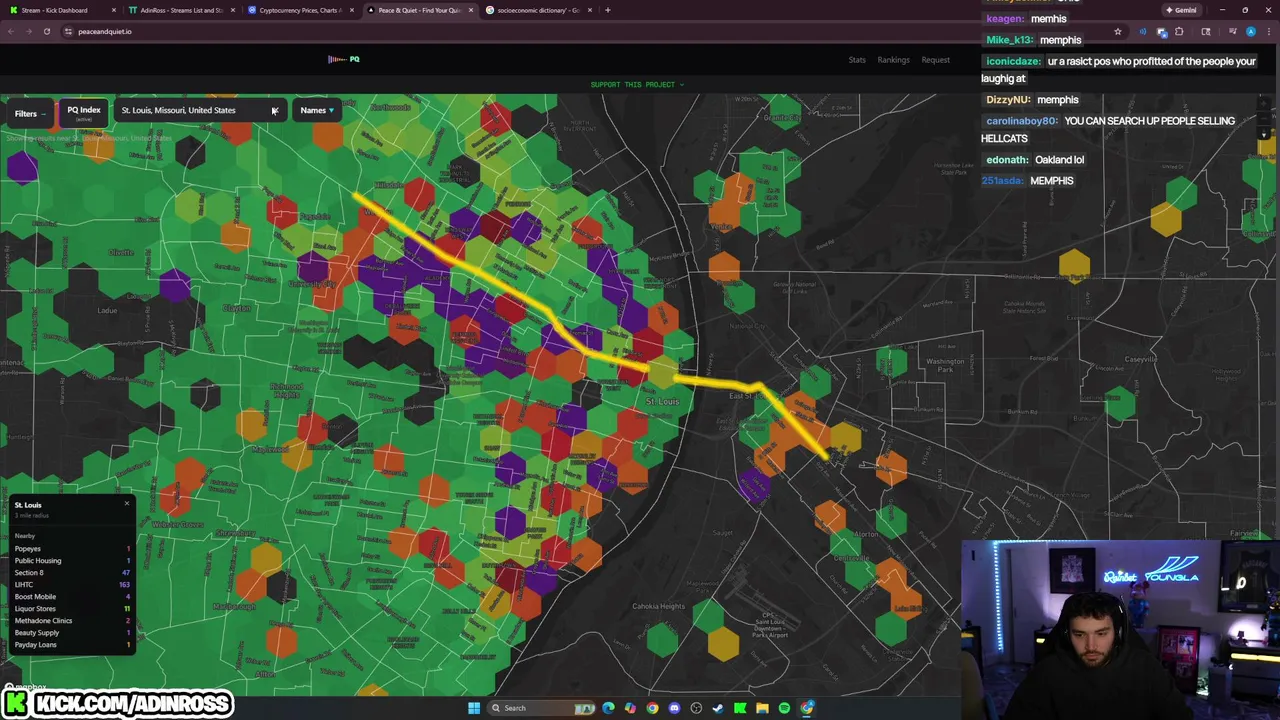Open a new browser tab

607,10
